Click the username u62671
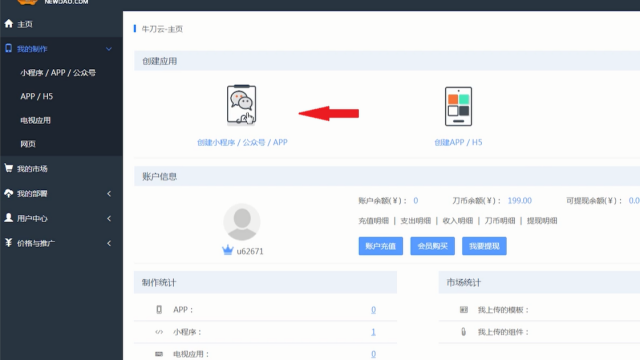Viewport: 640px width, 360px height. point(250,251)
